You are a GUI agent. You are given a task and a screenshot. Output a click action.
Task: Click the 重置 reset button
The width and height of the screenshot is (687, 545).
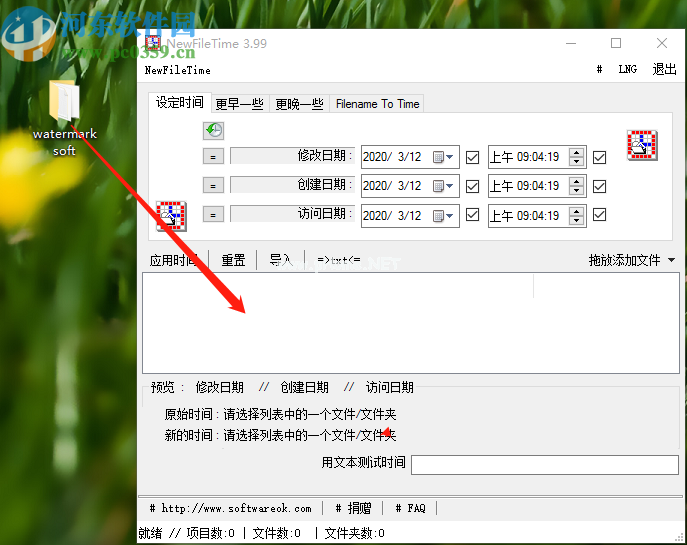click(233, 260)
